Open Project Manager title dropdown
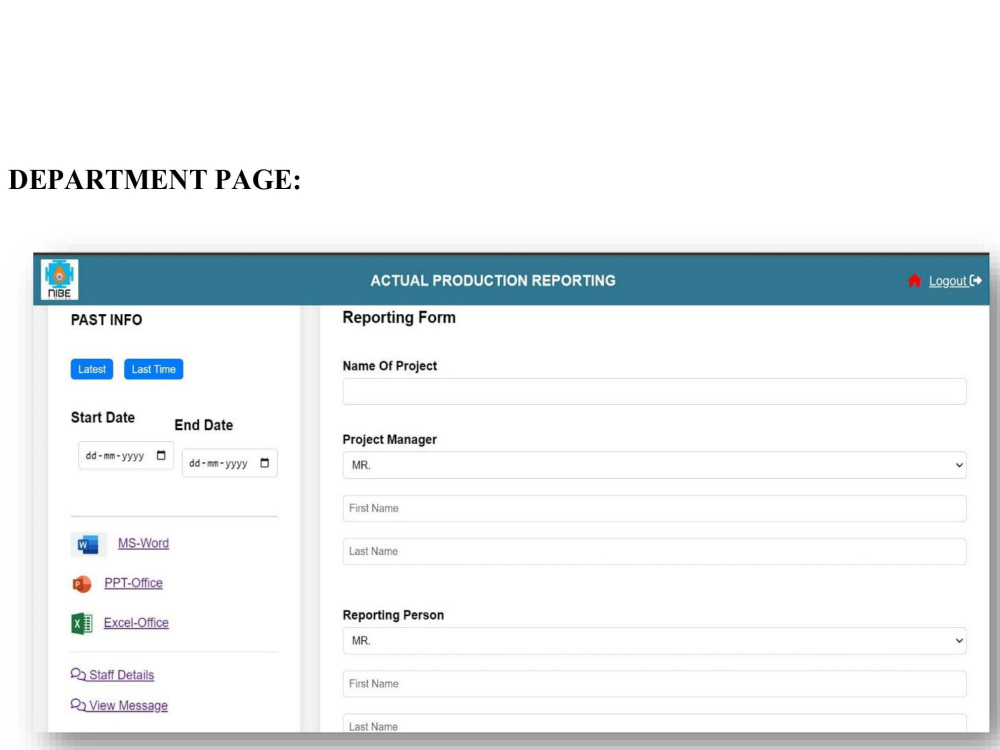 (654, 466)
